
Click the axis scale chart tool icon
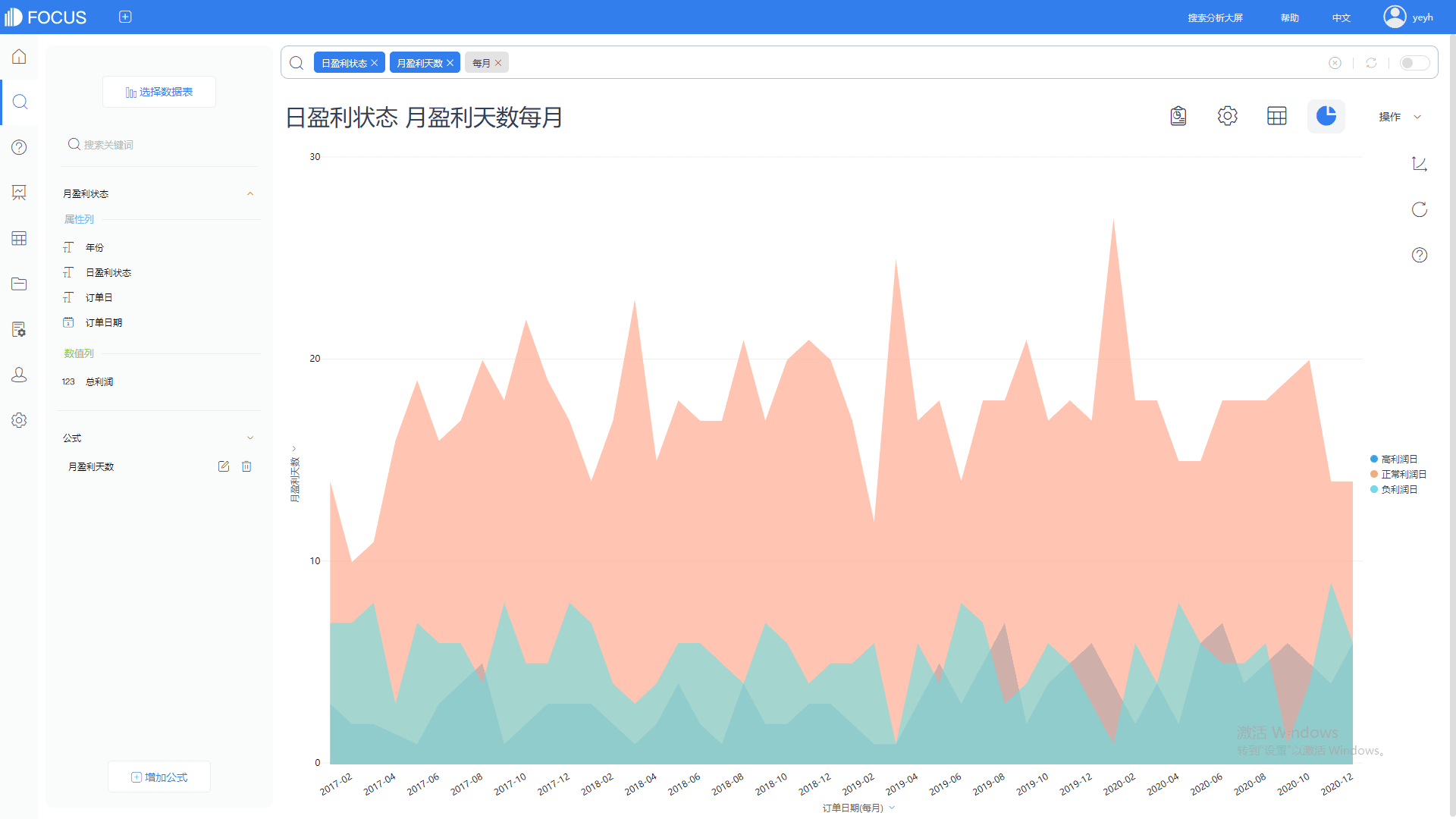coord(1420,164)
